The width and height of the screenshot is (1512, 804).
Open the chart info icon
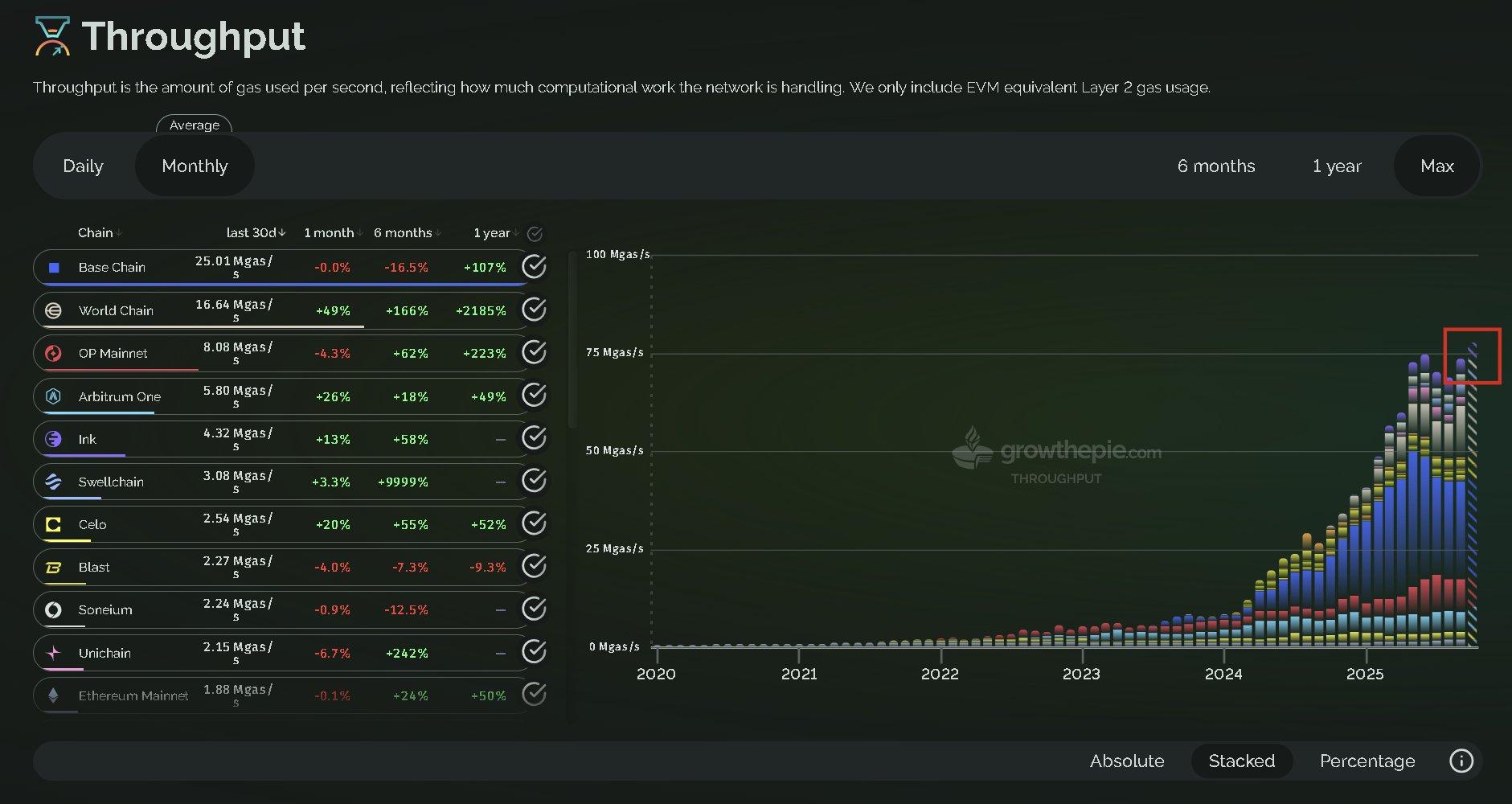tap(1461, 761)
